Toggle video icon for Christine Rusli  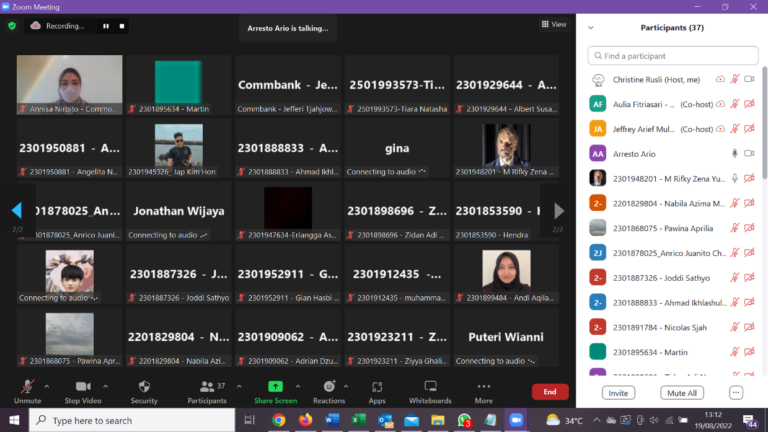pos(749,79)
